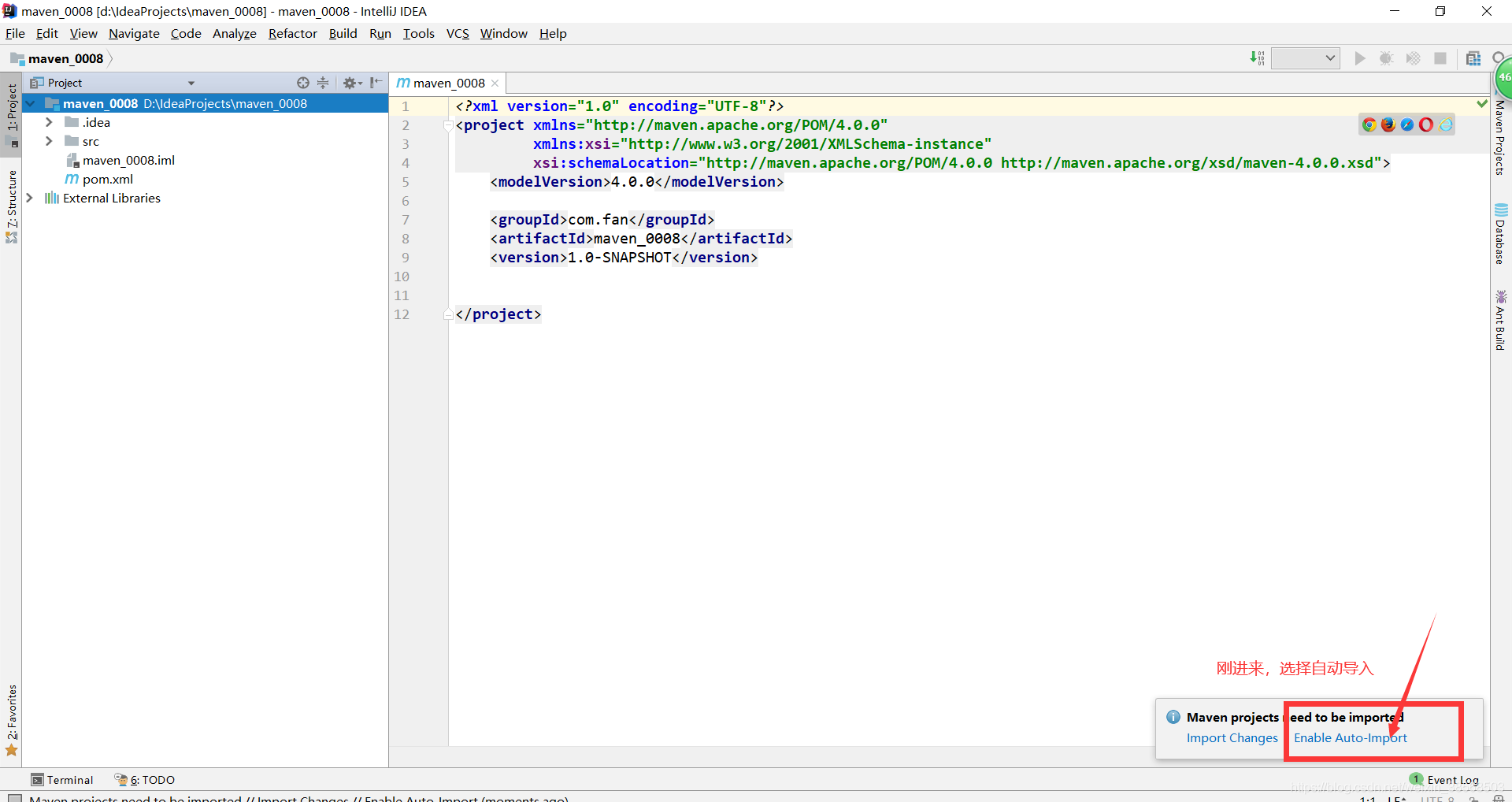The image size is (1512, 802).
Task: Toggle the Database tool window
Action: (x=1500, y=235)
